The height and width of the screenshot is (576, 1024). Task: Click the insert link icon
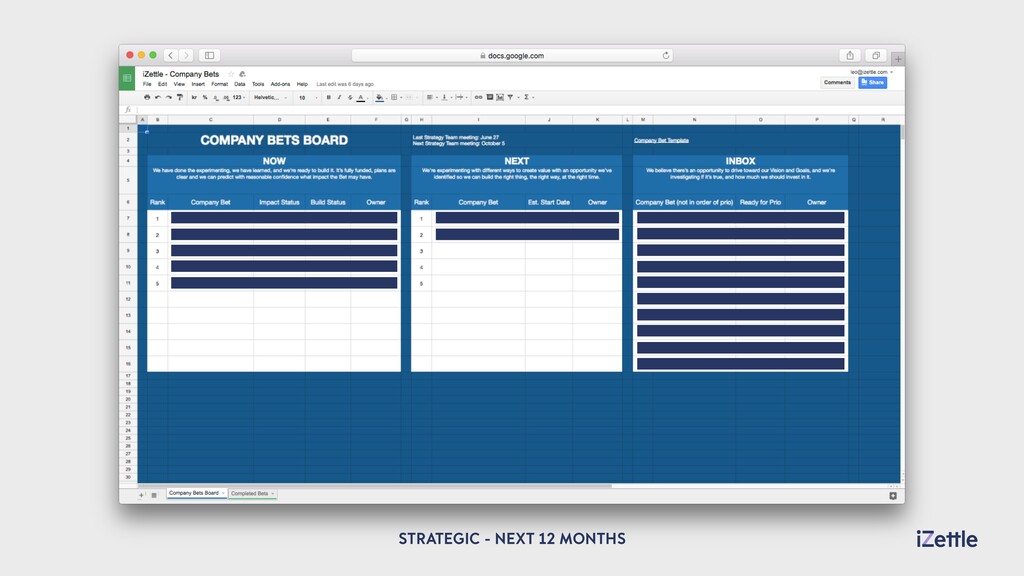(478, 97)
